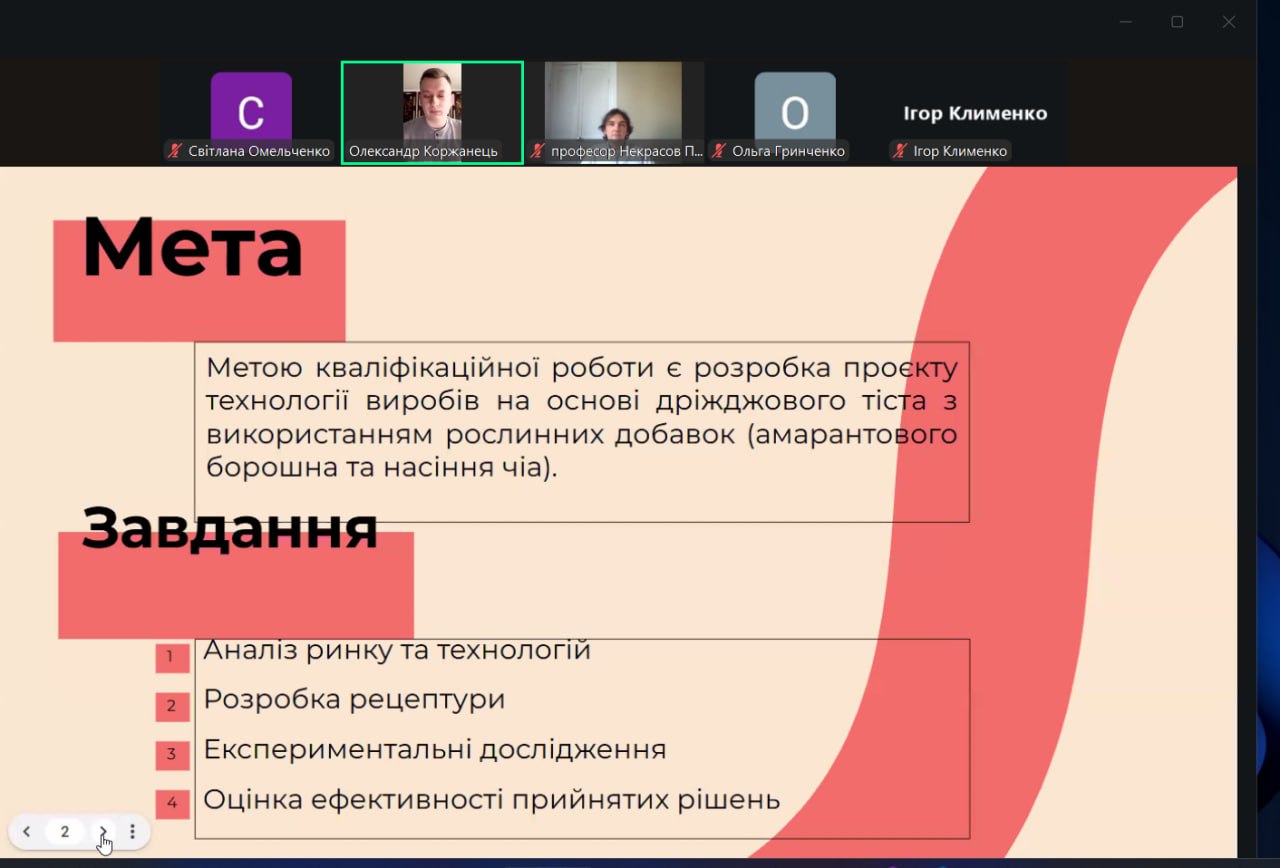The height and width of the screenshot is (868, 1280).
Task: Maximize the meeting window
Action: pyautogui.click(x=1177, y=22)
